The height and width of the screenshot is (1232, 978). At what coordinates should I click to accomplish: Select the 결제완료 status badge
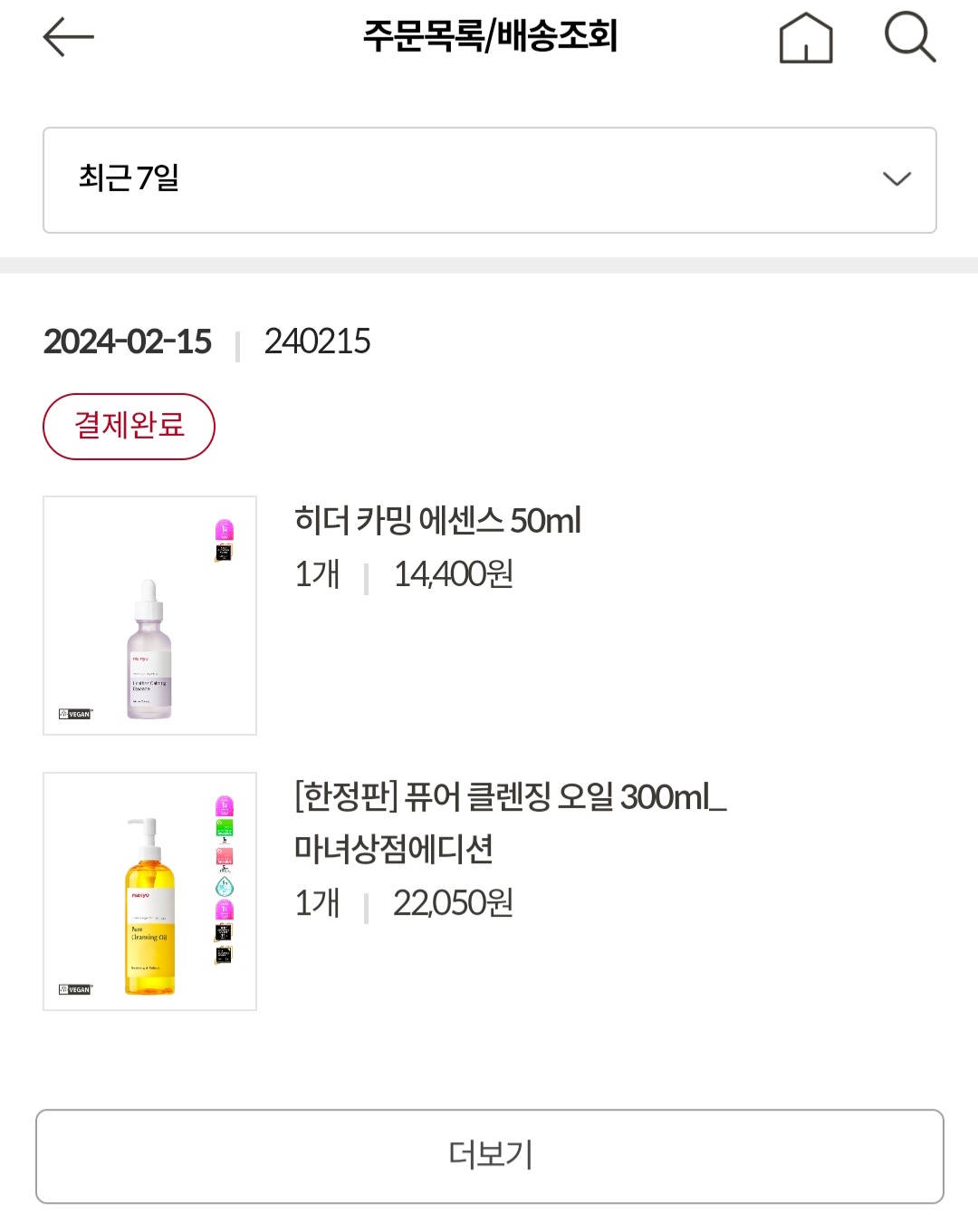click(x=129, y=427)
